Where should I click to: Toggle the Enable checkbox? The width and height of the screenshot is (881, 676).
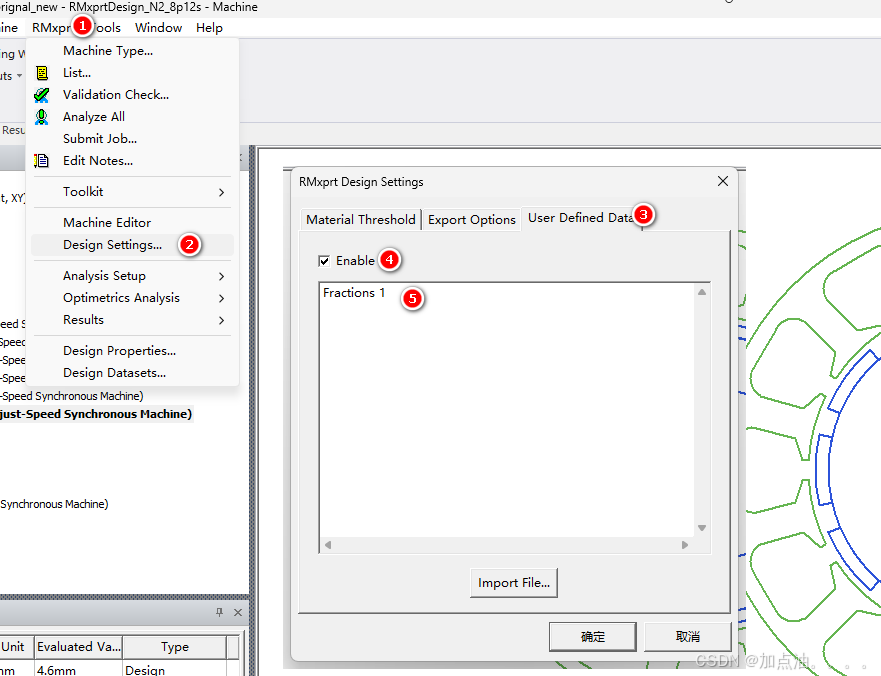(324, 261)
